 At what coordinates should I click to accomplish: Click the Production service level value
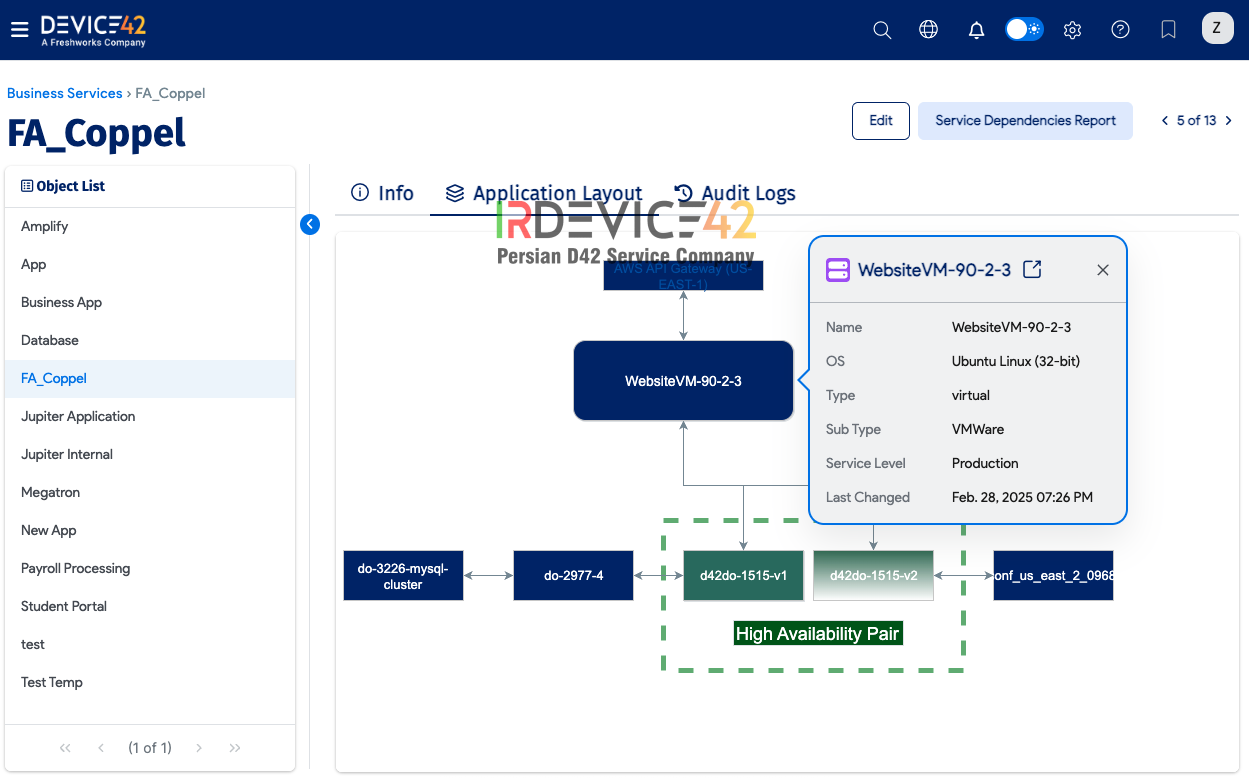pyautogui.click(x=985, y=463)
